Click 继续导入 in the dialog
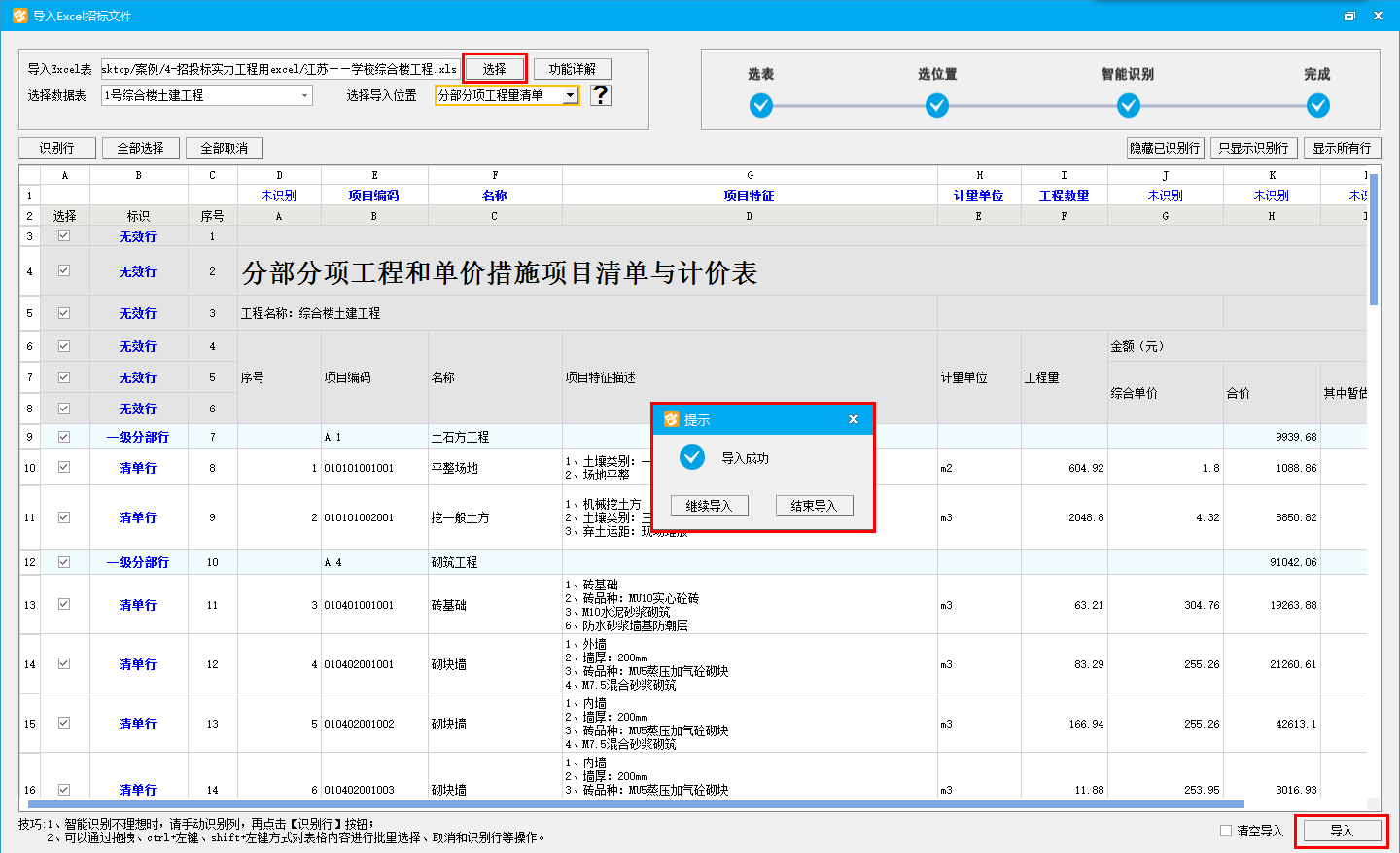Screen dimensions: 1400x853 (x=709, y=506)
